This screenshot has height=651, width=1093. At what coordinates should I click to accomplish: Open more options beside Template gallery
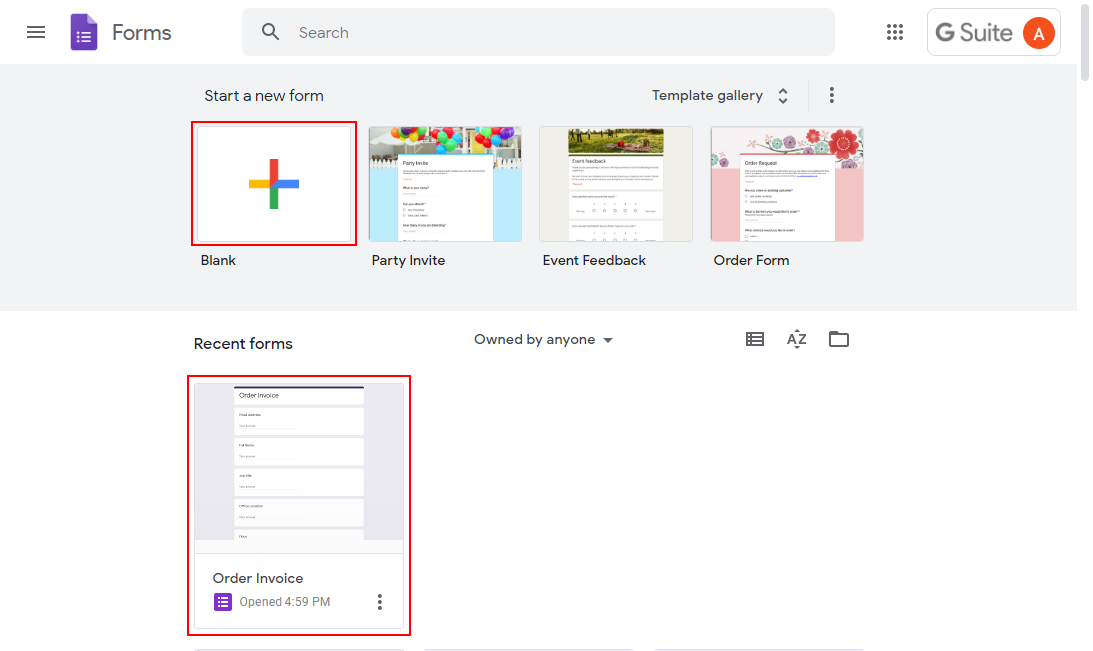pos(831,96)
